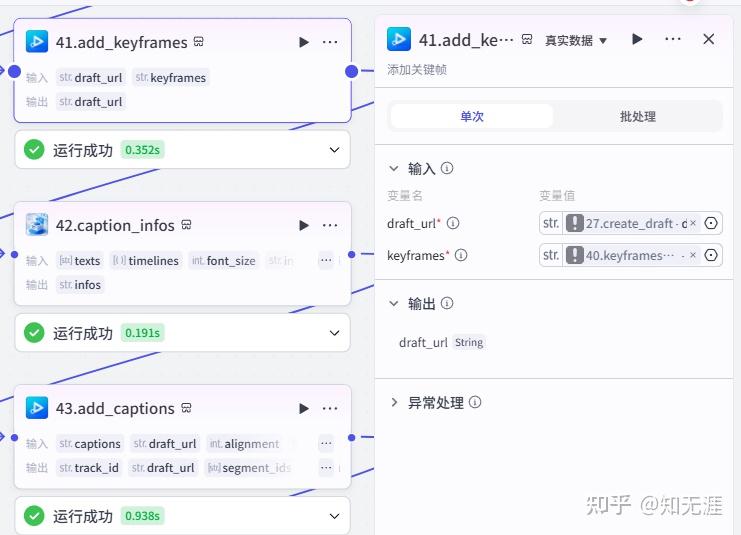
Task: Expand the 异常处理 section
Action: tap(394, 402)
